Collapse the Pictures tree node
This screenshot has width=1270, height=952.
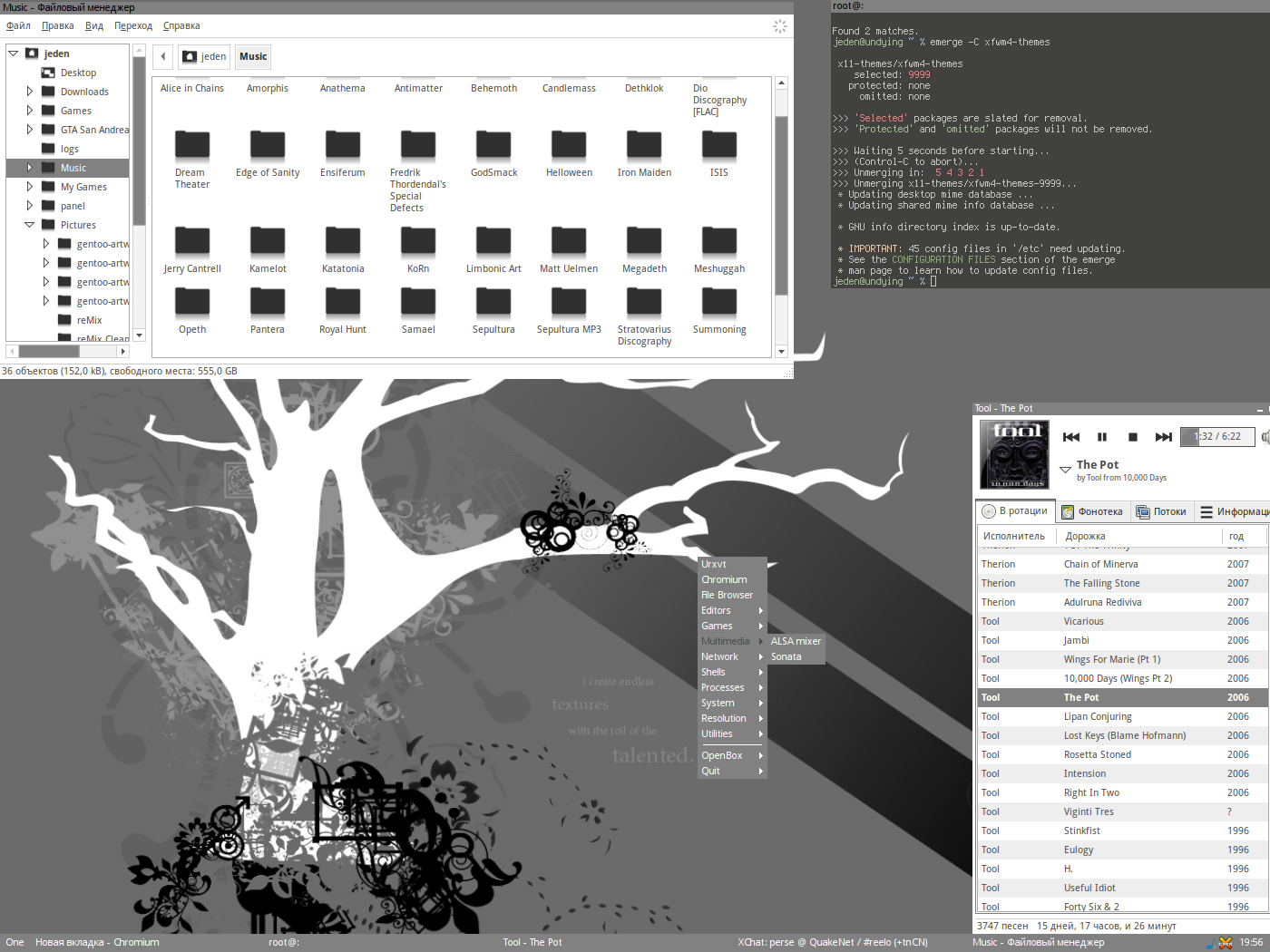pyautogui.click(x=30, y=225)
